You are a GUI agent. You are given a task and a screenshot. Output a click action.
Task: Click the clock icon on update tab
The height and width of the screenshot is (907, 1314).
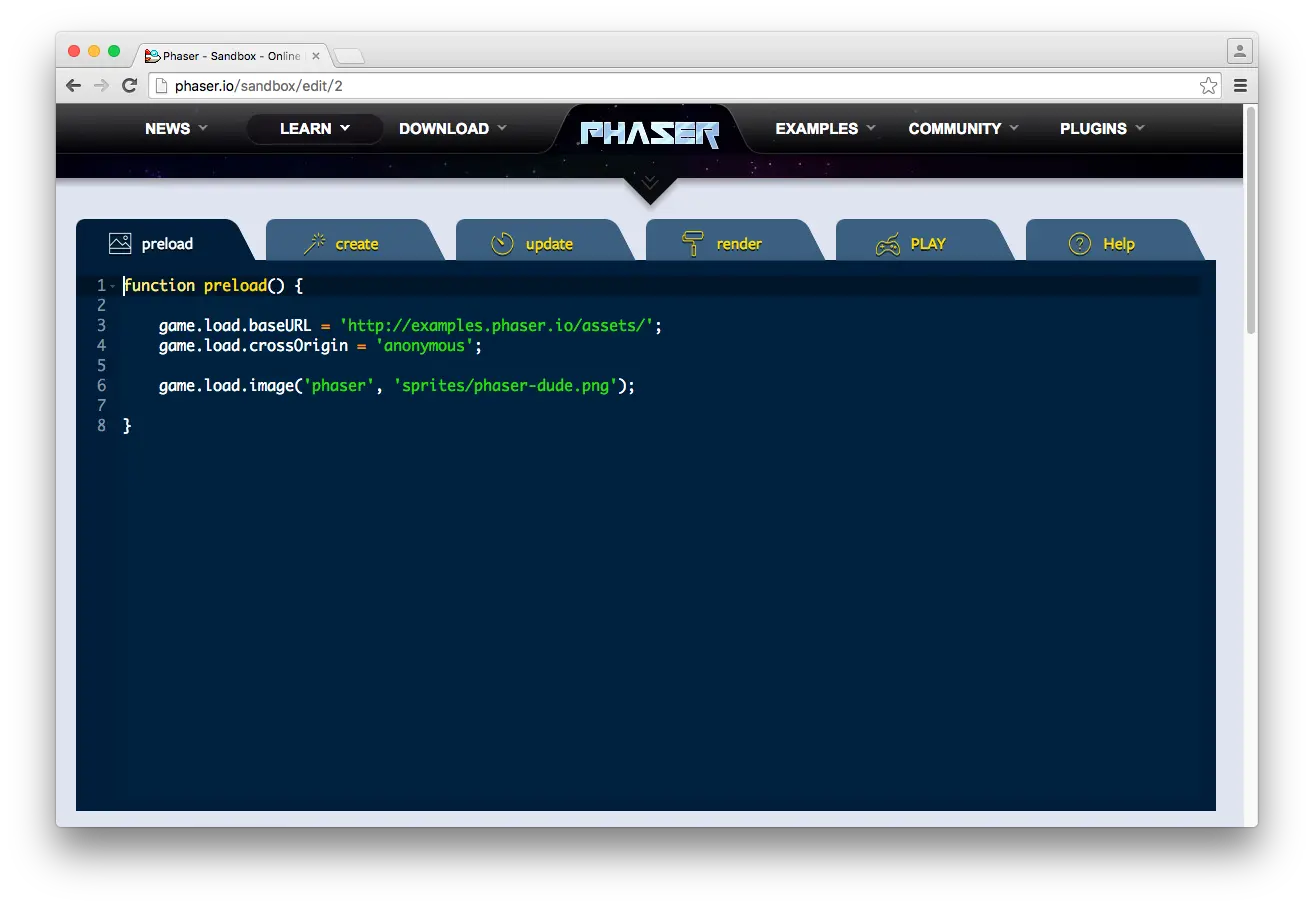tap(502, 243)
